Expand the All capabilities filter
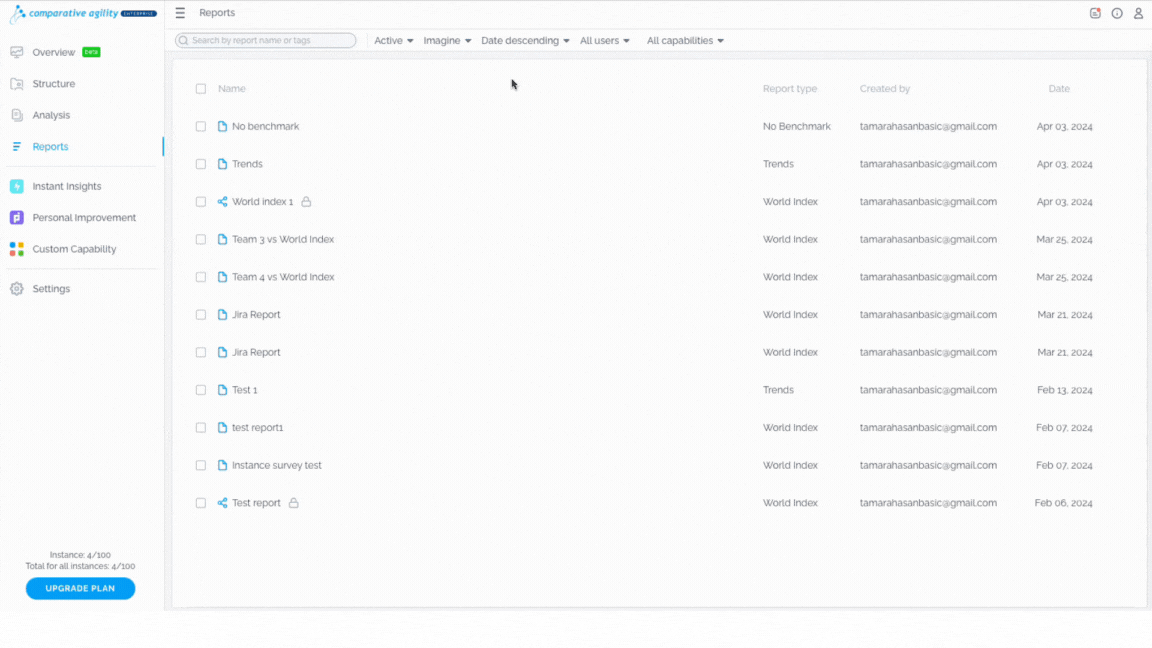 (685, 40)
